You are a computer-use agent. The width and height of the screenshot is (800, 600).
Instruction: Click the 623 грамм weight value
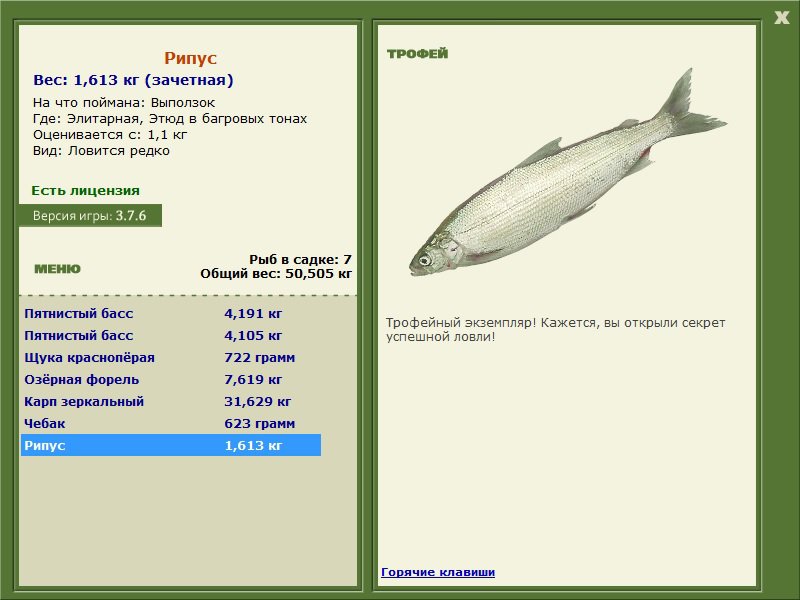point(260,423)
